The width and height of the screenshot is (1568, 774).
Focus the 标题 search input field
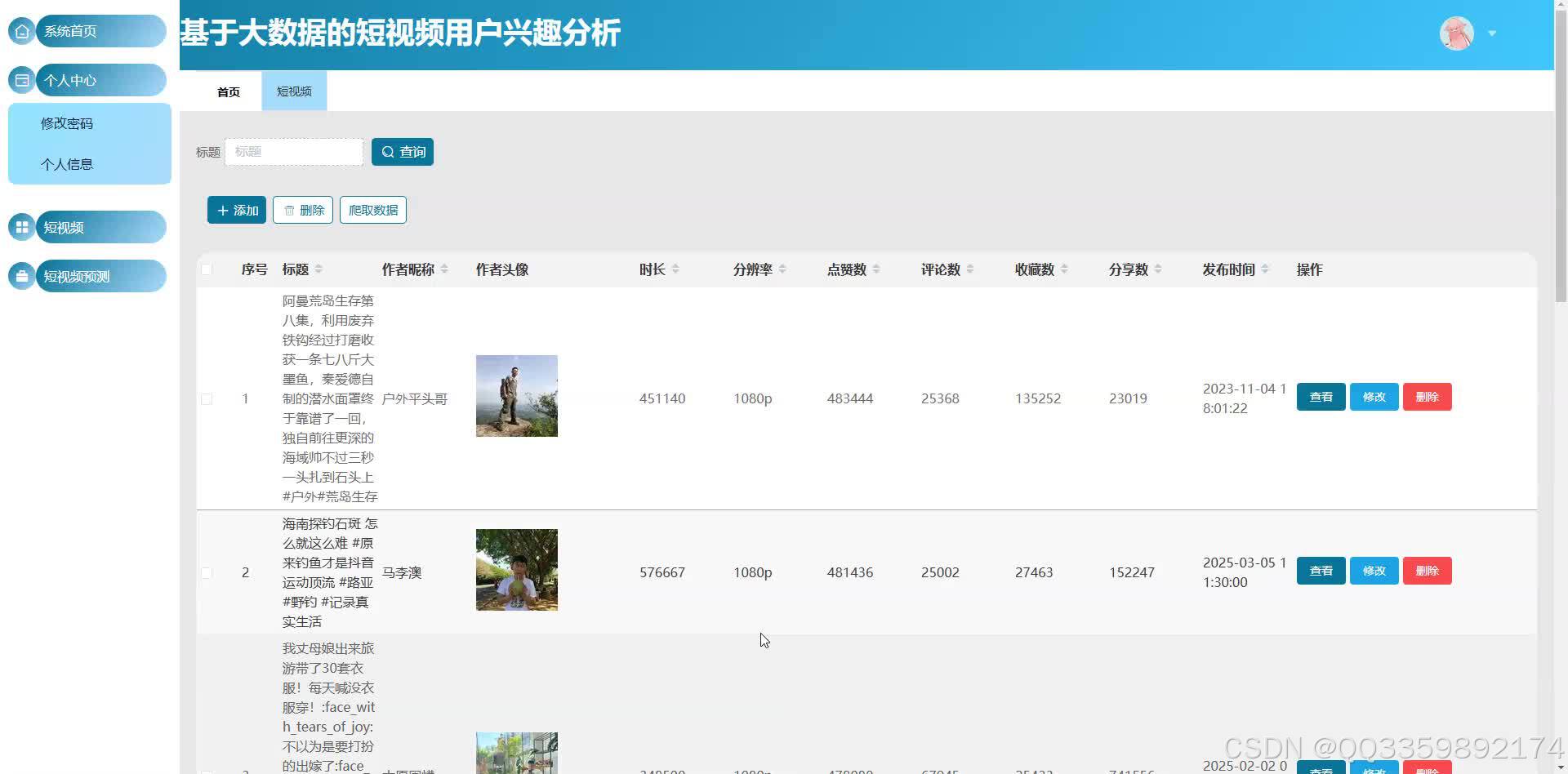[x=294, y=152]
